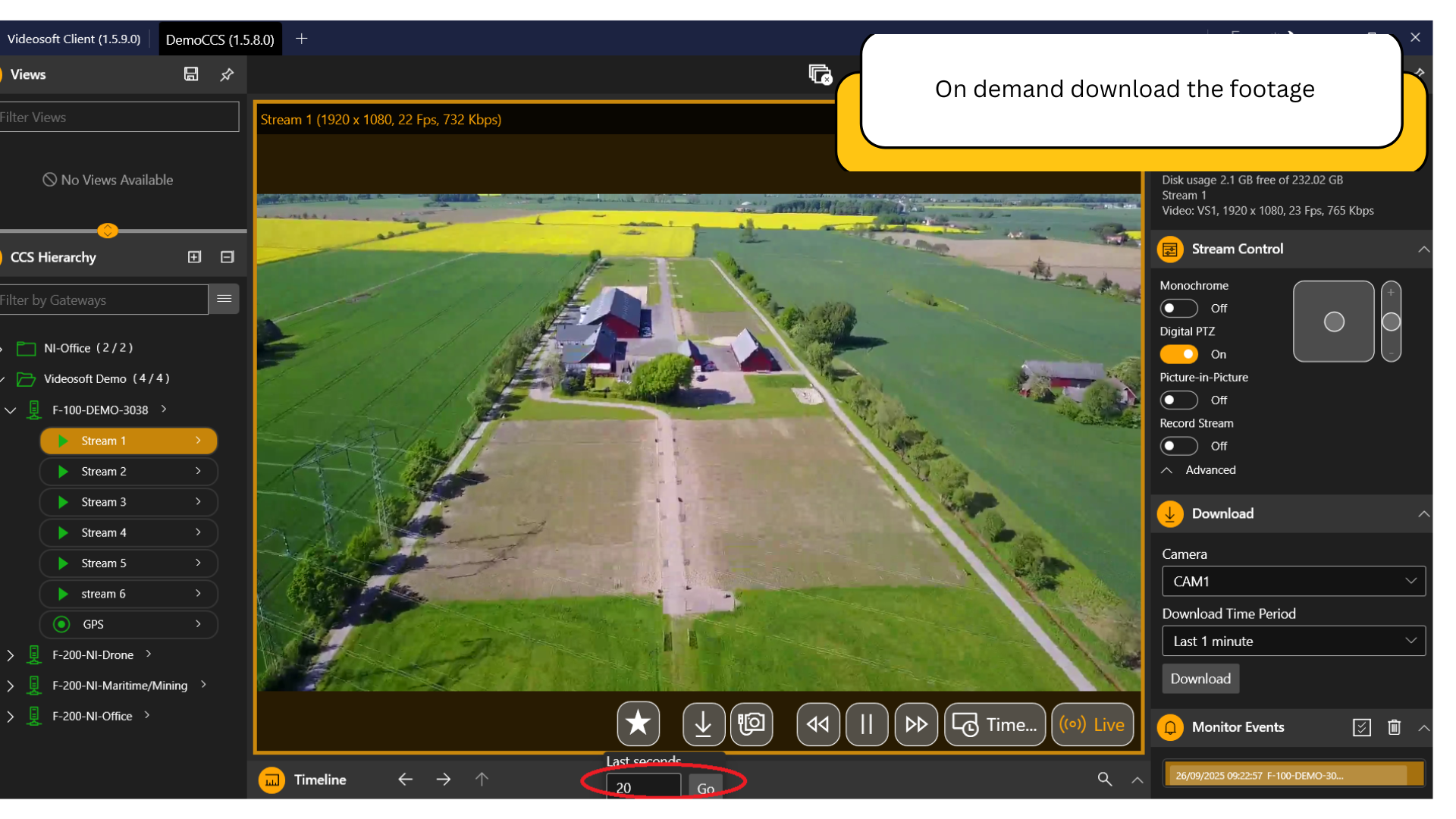Turn off the Digital PTZ switch
The height and width of the screenshot is (819, 1456).
pos(1178,354)
